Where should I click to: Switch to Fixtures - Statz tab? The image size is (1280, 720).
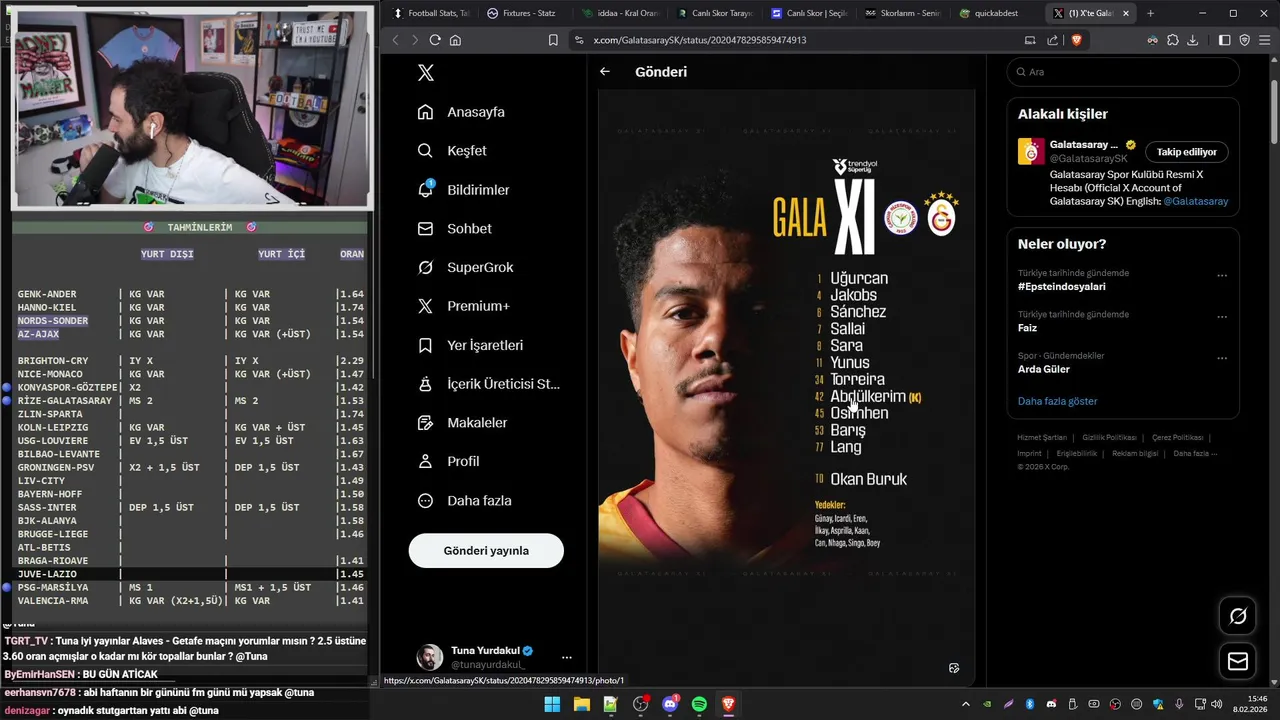[x=522, y=13]
